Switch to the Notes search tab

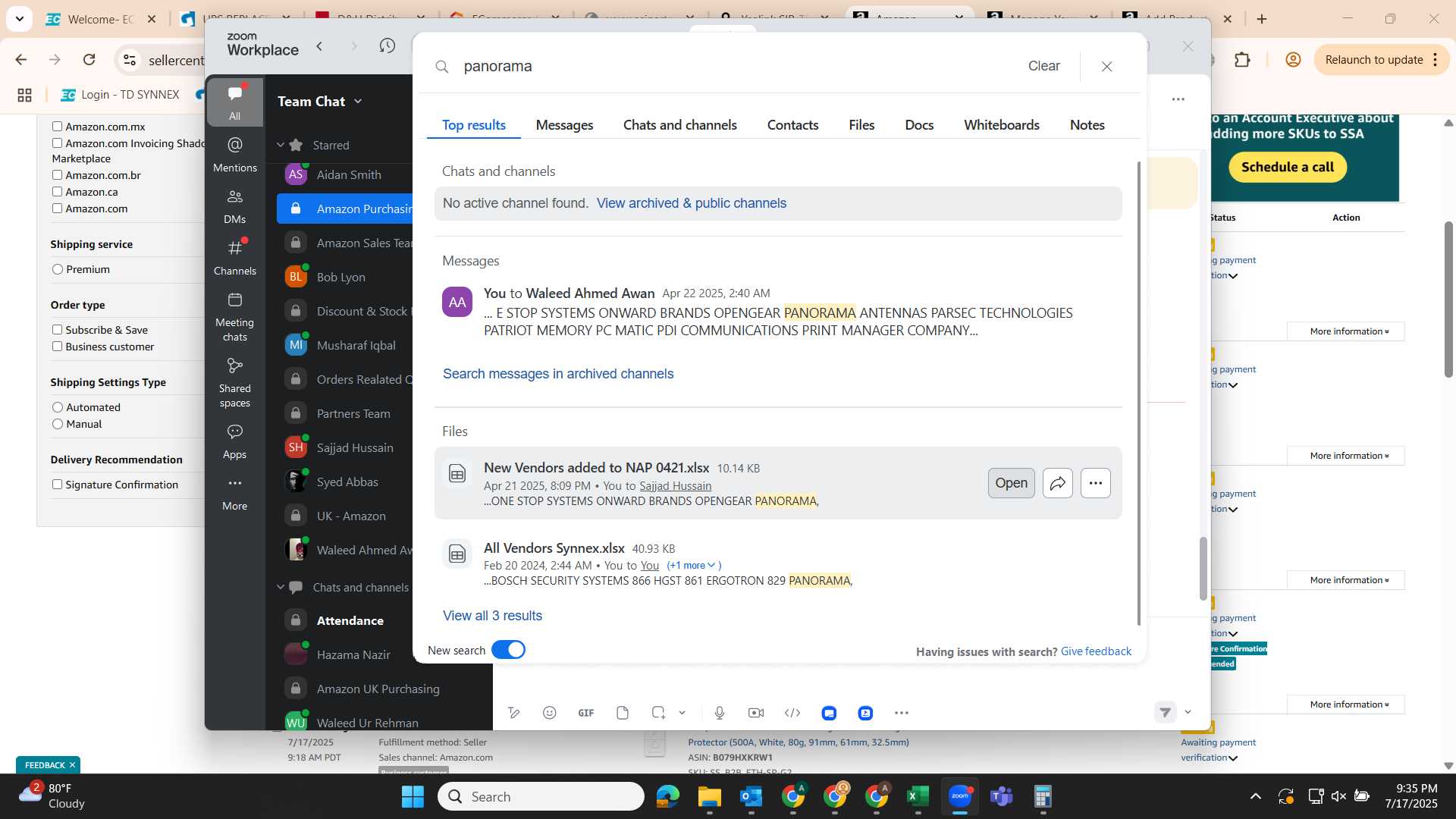point(1087,125)
